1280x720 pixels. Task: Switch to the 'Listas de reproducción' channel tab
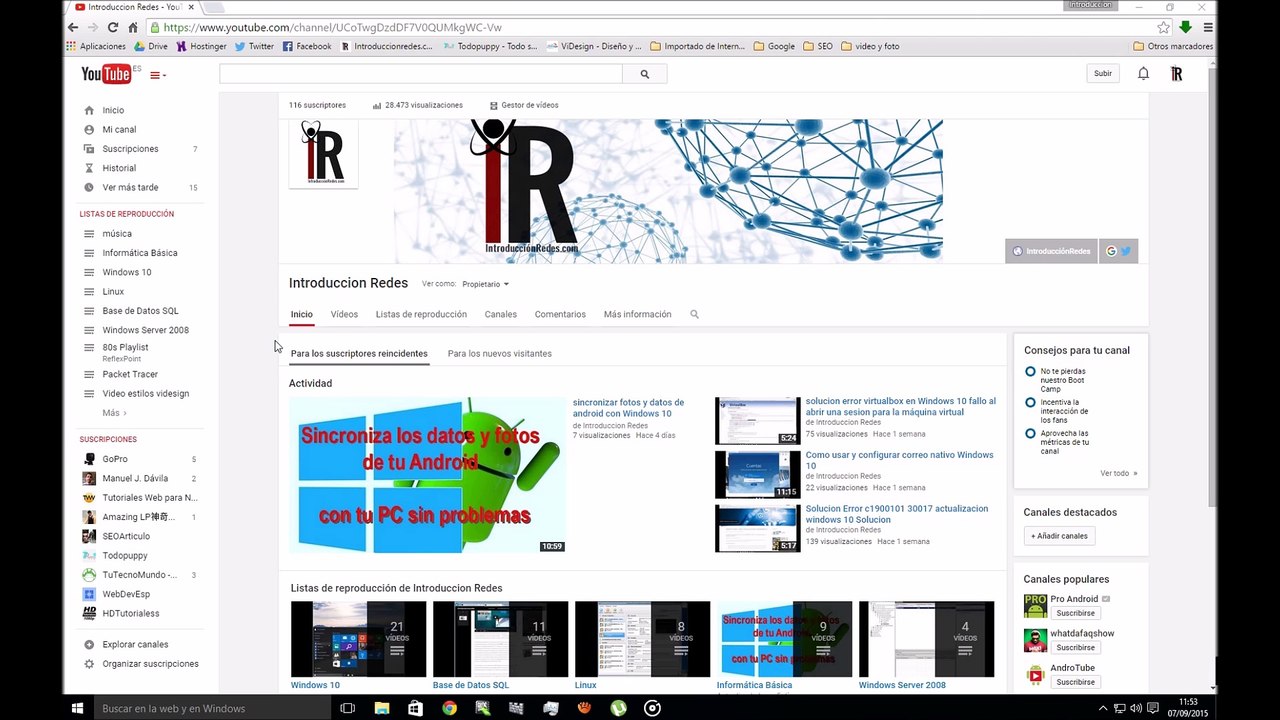[x=421, y=314]
